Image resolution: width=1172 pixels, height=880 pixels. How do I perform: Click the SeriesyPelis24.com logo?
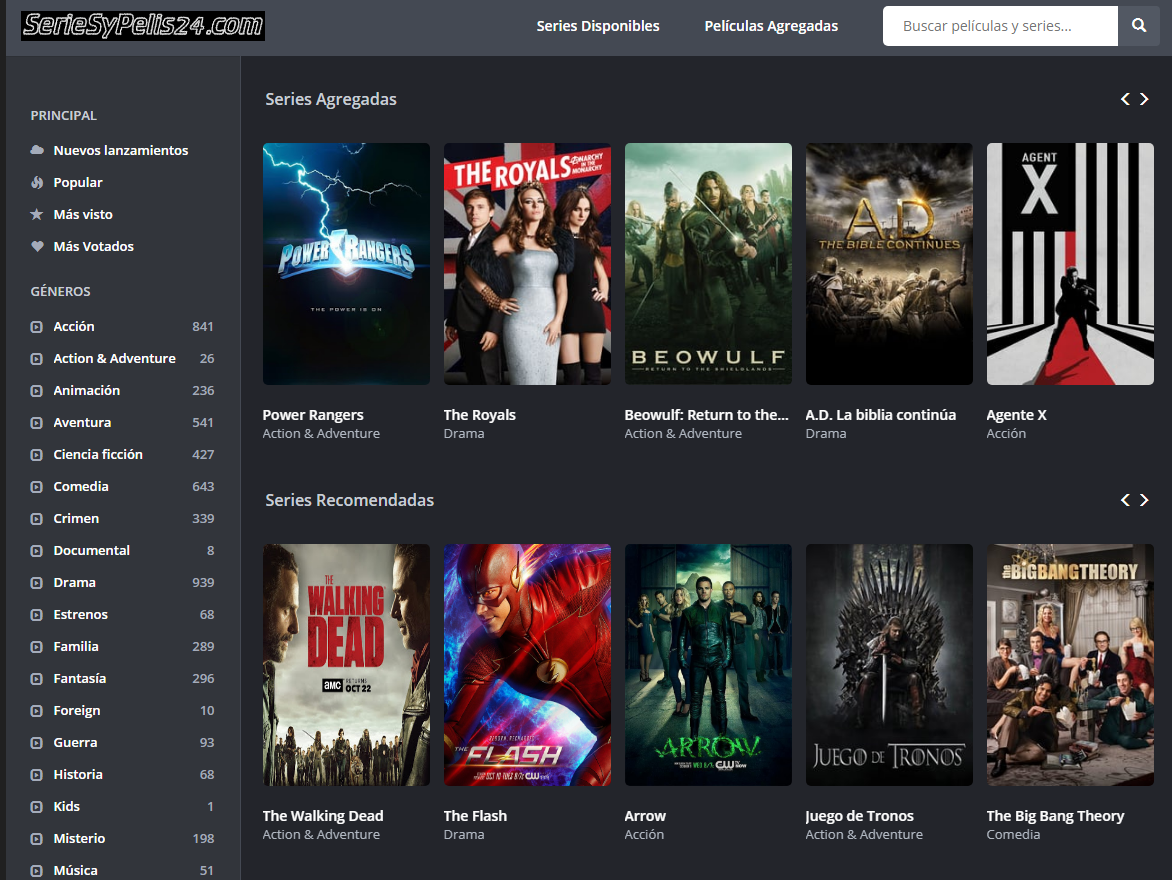[143, 25]
